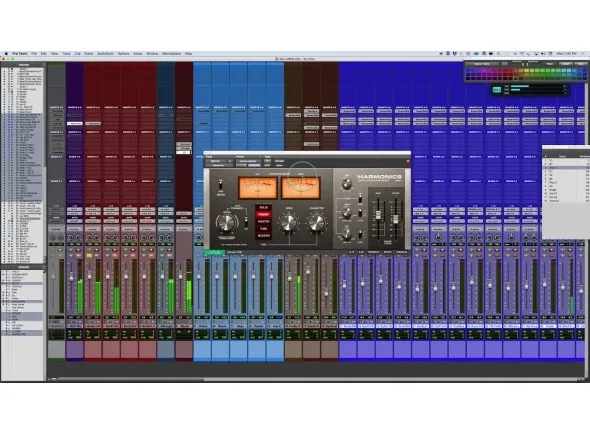
Task: Select the SOLID saturation type in Harmonics
Action: [x=264, y=207]
